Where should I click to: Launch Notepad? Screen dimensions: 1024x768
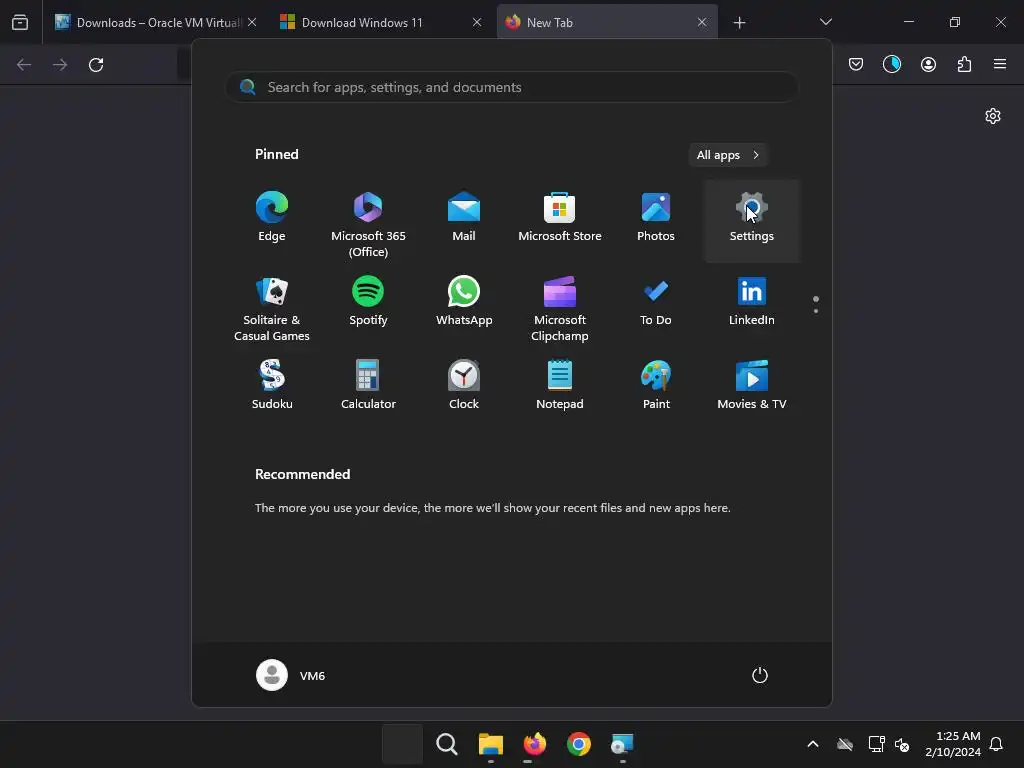560,387
